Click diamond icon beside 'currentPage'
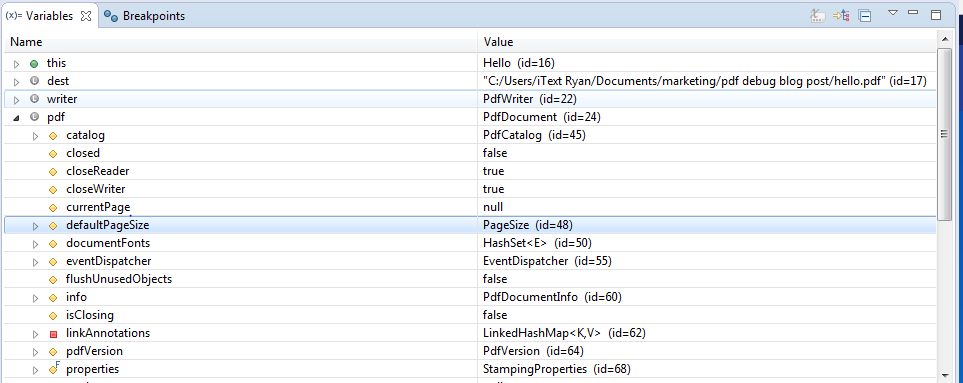Screen dimensions: 963x383 click(53, 207)
